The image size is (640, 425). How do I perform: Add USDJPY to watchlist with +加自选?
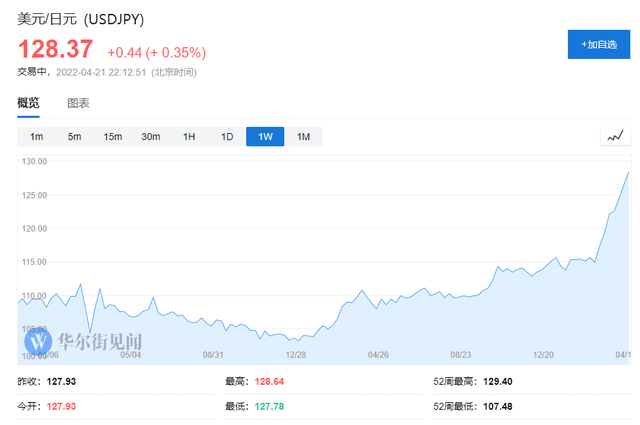coord(599,45)
